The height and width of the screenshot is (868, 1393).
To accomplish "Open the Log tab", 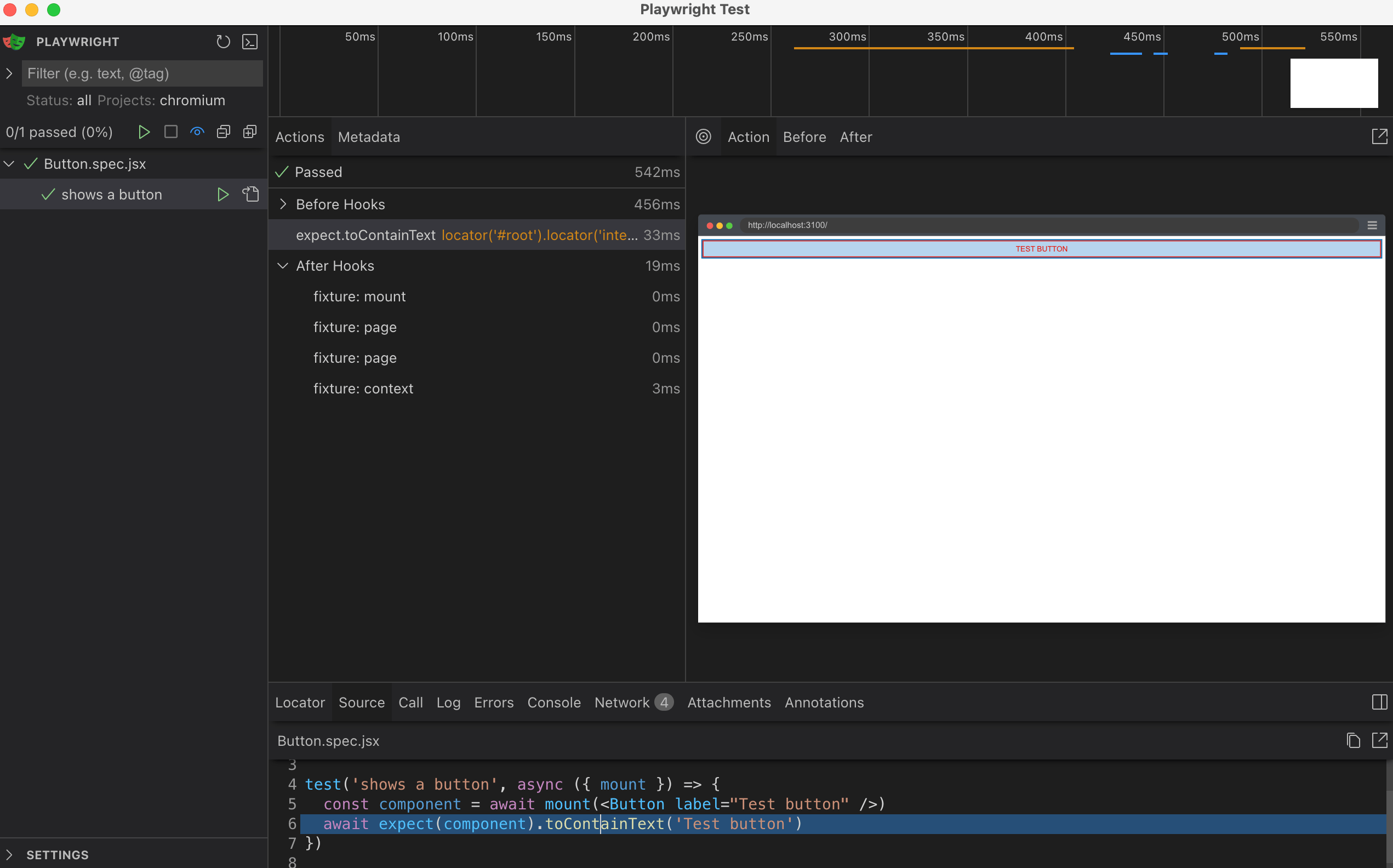I will [x=448, y=702].
